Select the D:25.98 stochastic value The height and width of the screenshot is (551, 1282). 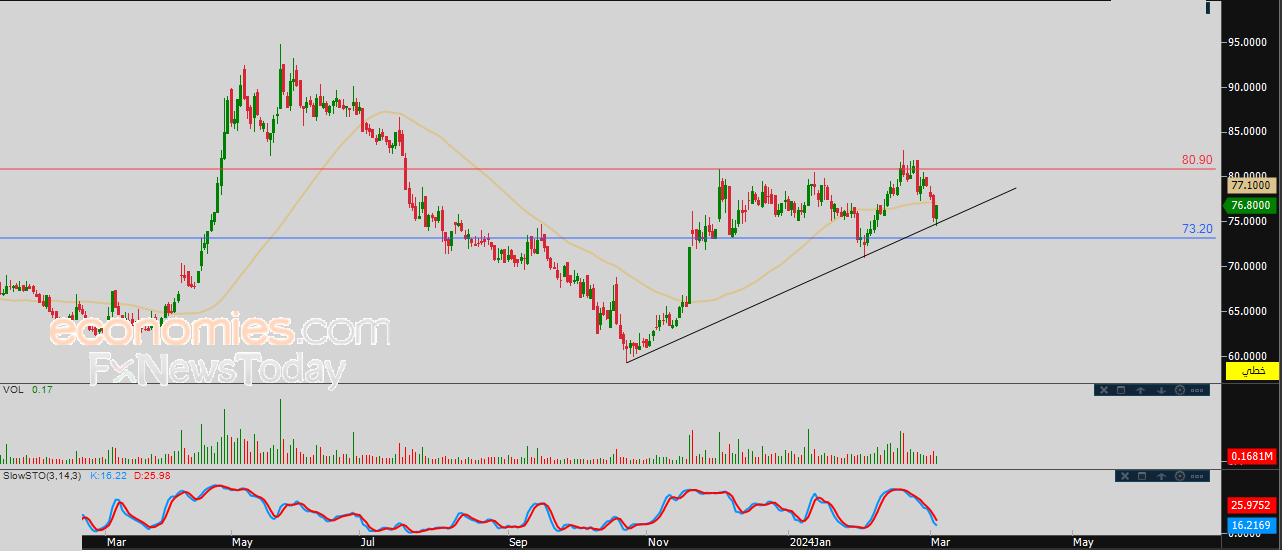point(151,475)
